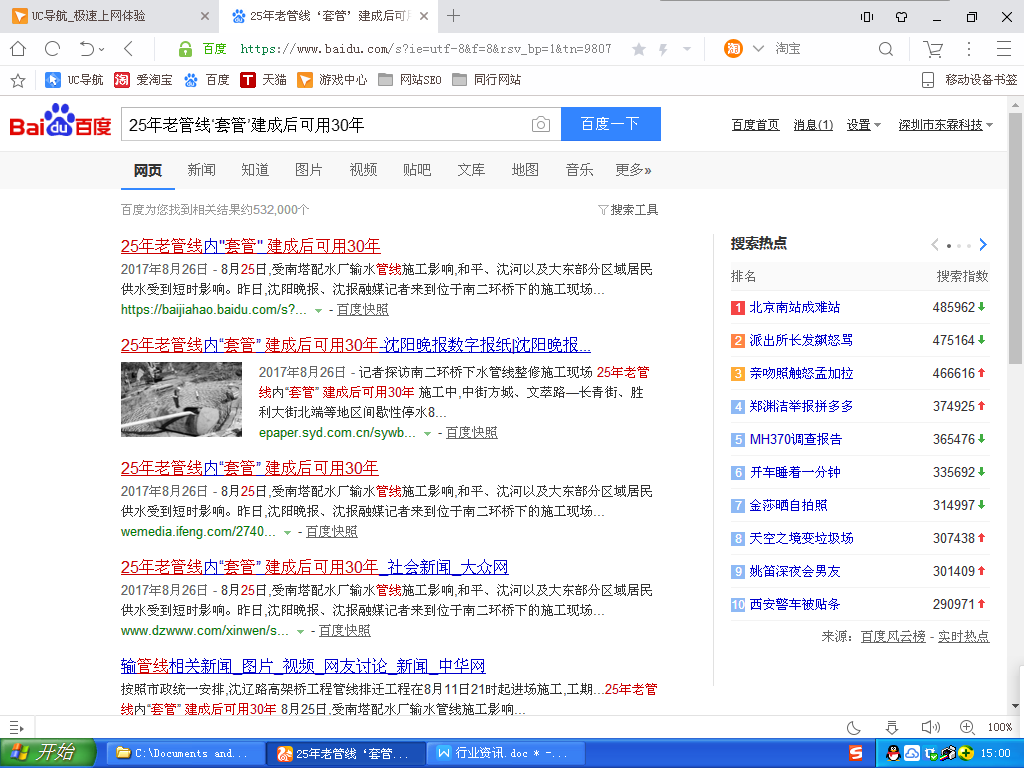Click the Taobao icon in the address bar
This screenshot has width=1024, height=768.
coord(733,48)
